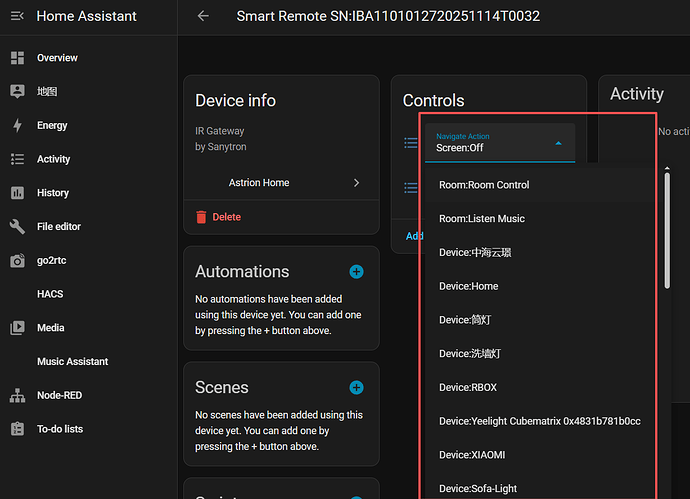Click the Device info heading
Viewport: 690px width, 499px height.
pos(235,101)
